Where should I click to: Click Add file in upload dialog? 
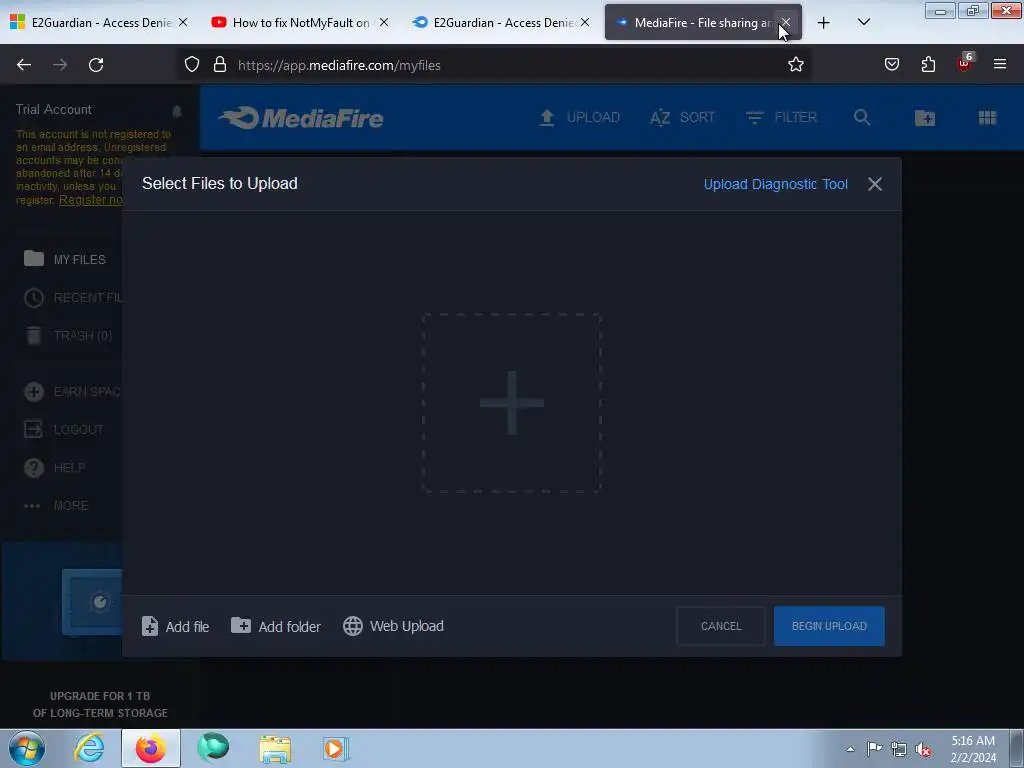(175, 626)
